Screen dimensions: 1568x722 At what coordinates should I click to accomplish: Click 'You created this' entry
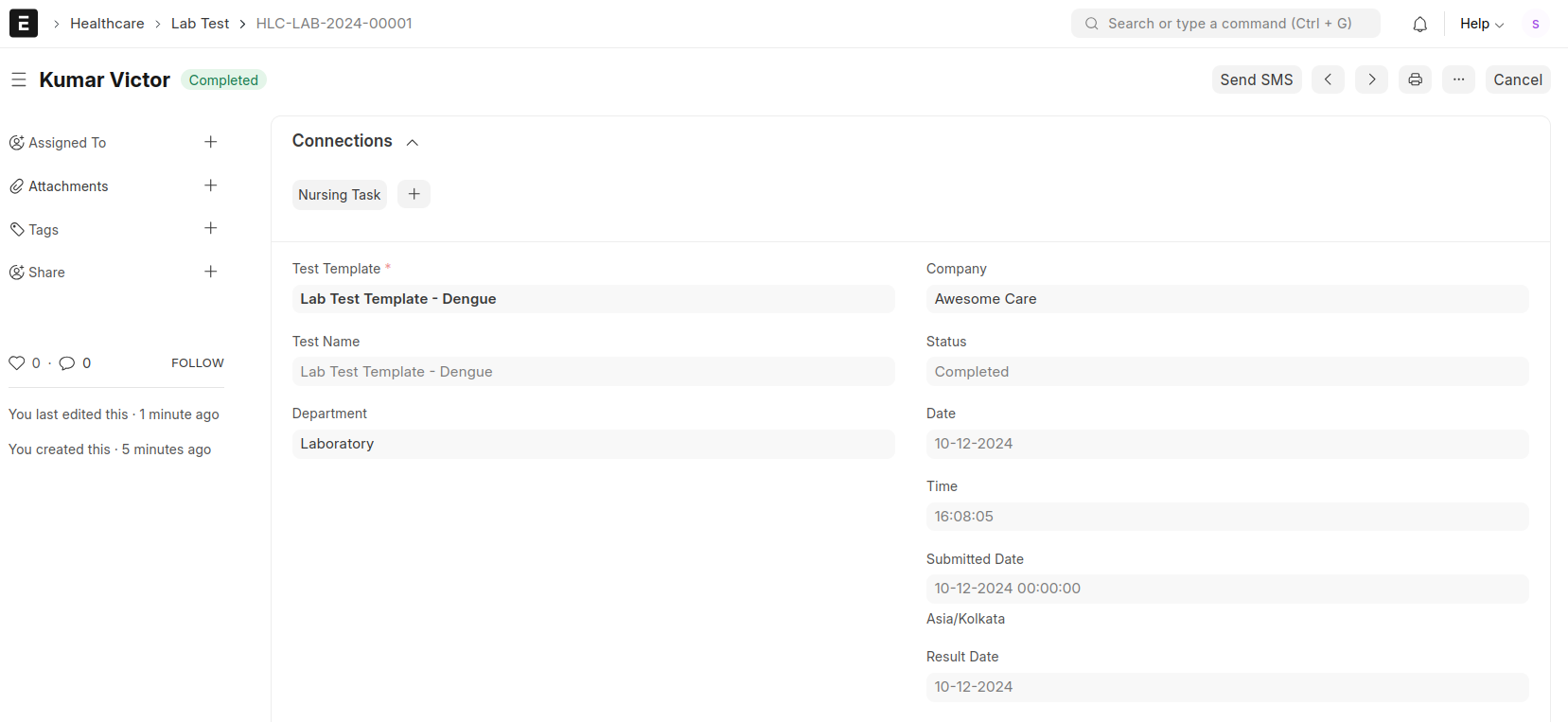pyautogui.click(x=110, y=449)
